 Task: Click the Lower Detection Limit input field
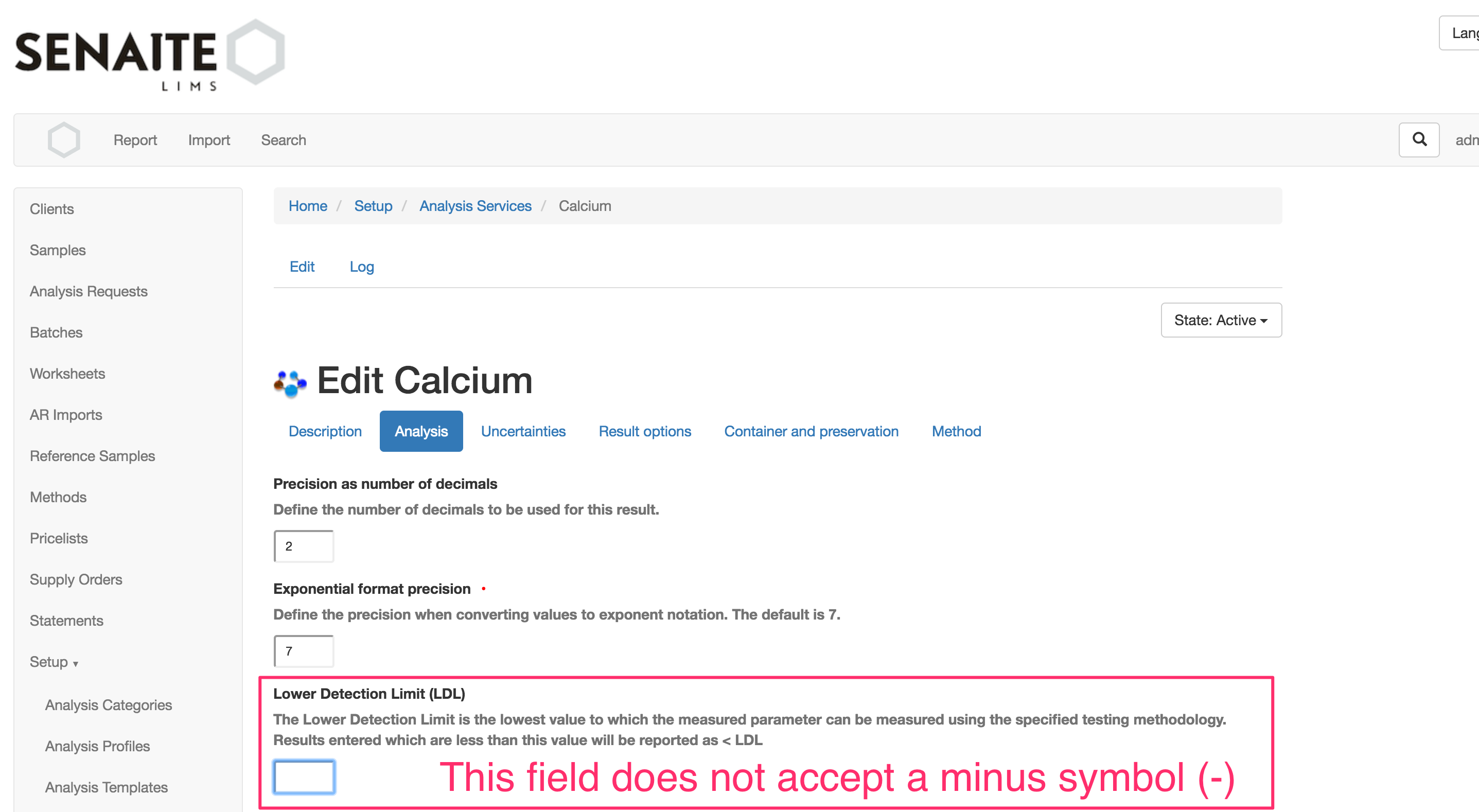tap(304, 776)
